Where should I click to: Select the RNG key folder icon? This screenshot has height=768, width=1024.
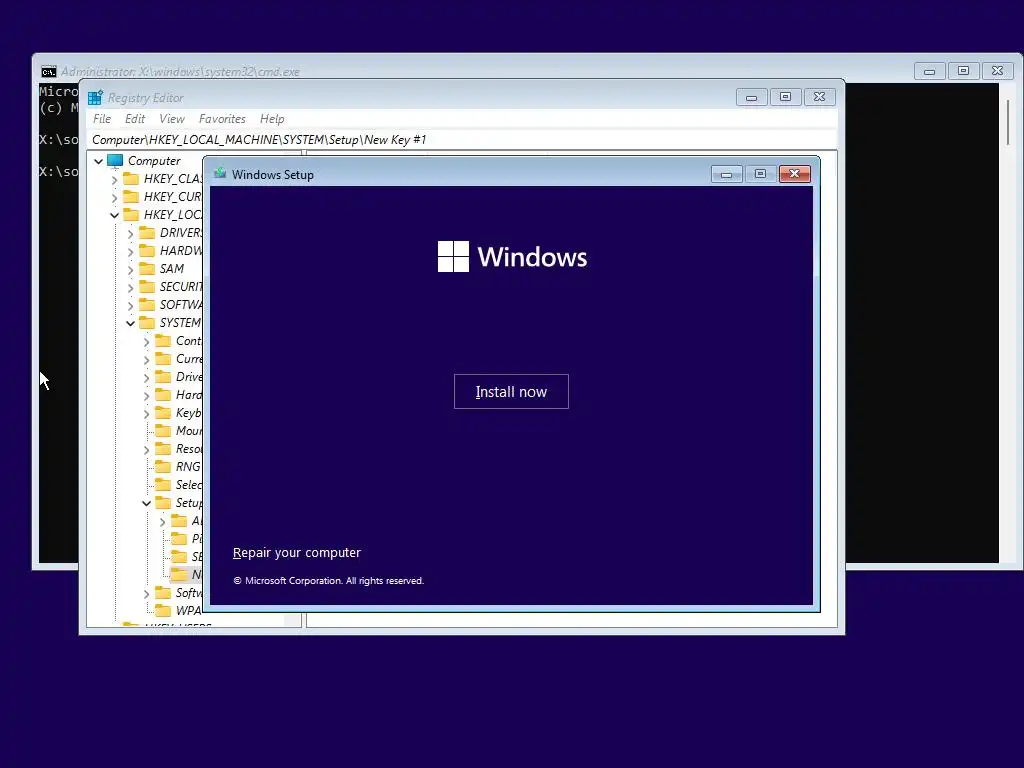[163, 466]
